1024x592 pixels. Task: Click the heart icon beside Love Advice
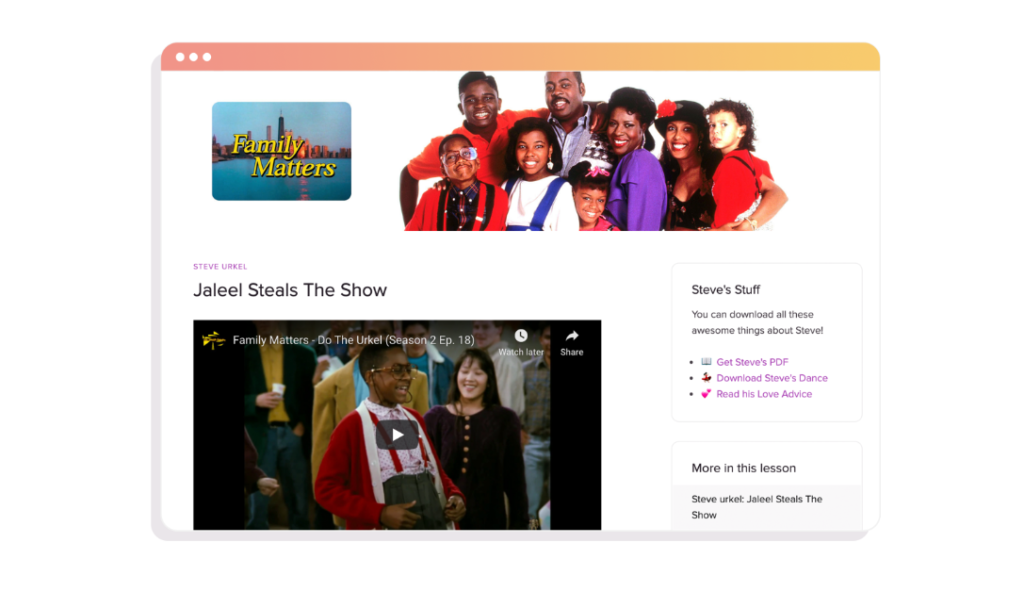[706, 394]
